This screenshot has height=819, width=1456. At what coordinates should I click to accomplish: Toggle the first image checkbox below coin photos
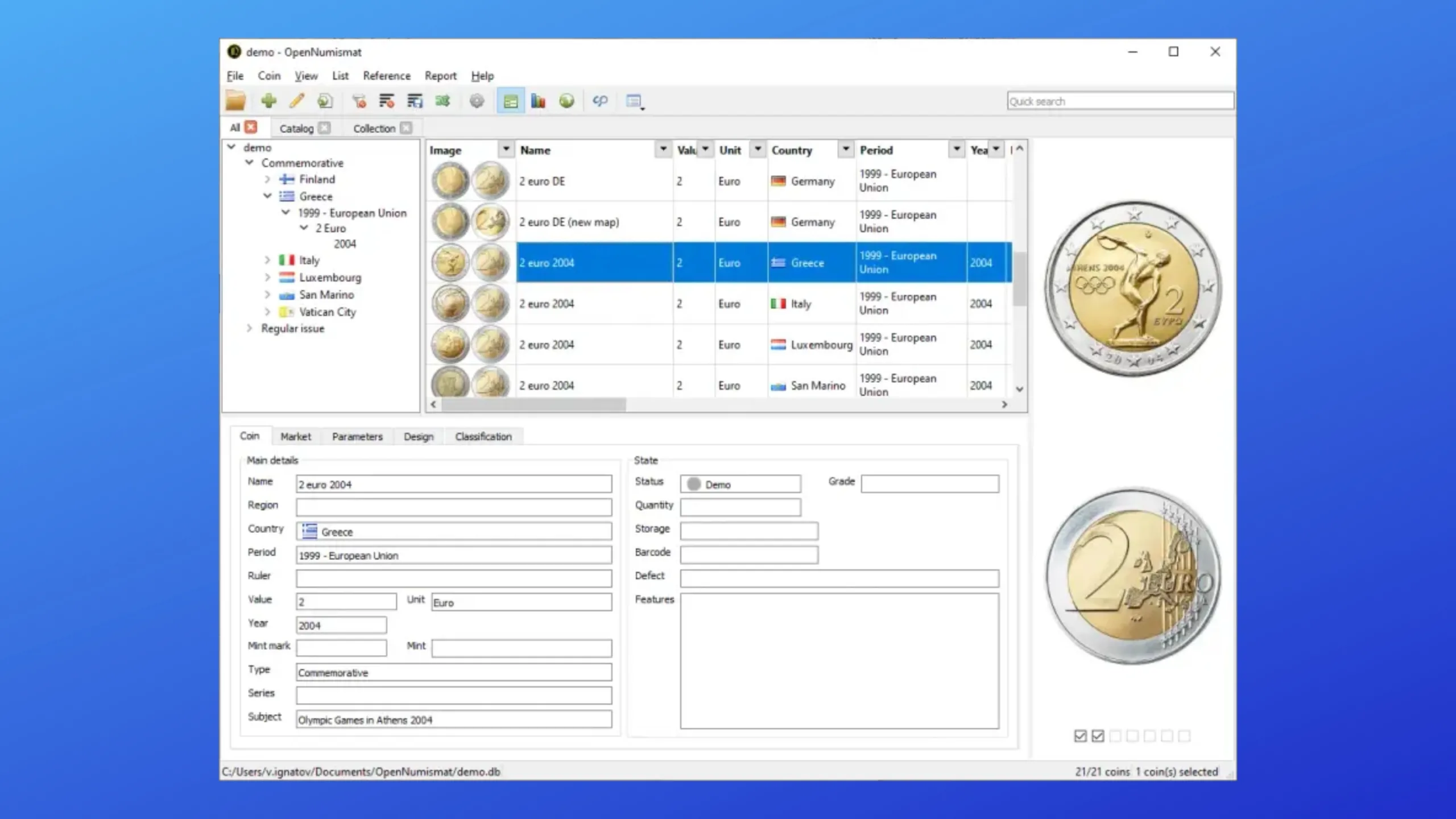1081,736
